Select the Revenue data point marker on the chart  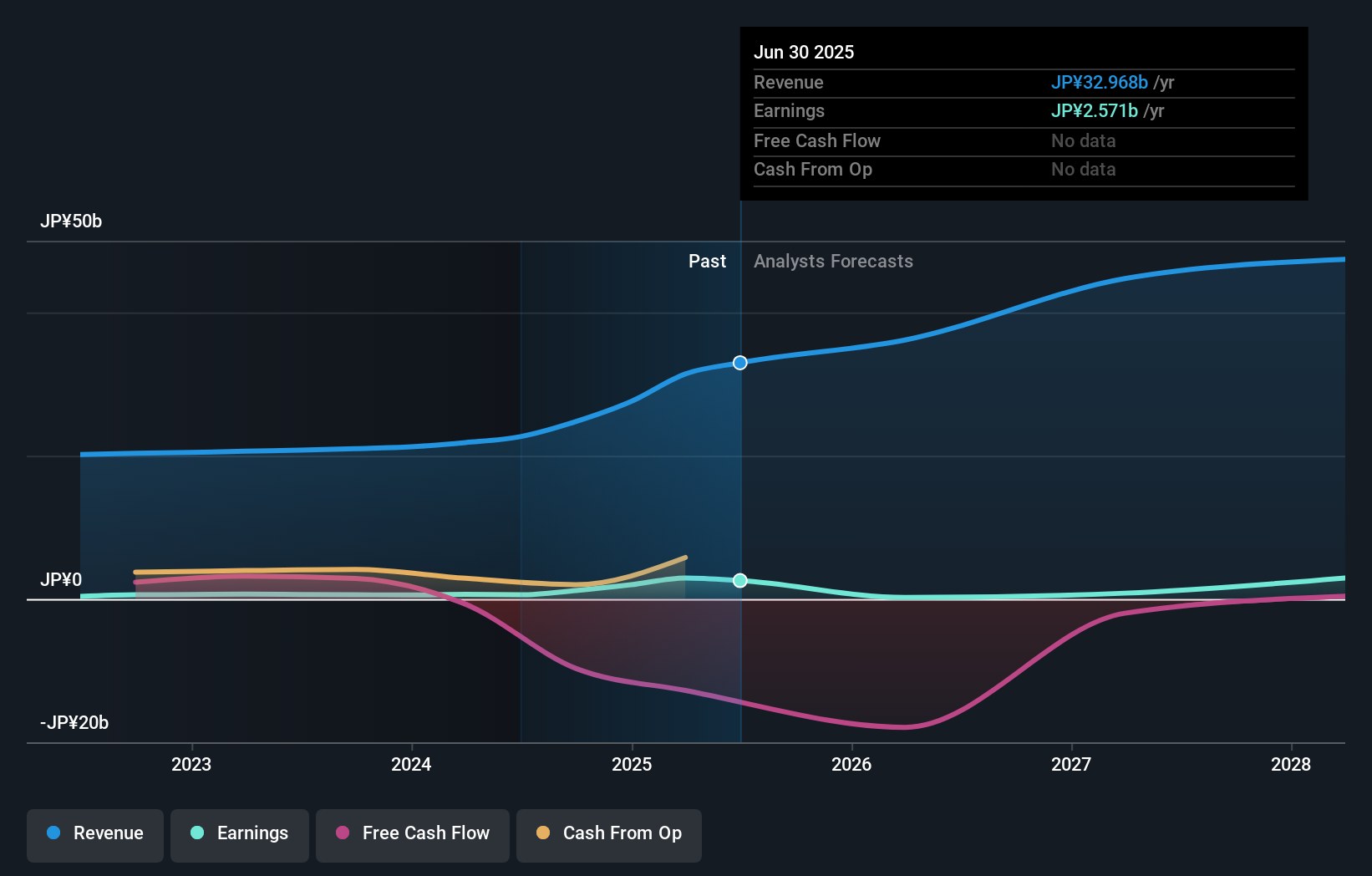(x=739, y=363)
